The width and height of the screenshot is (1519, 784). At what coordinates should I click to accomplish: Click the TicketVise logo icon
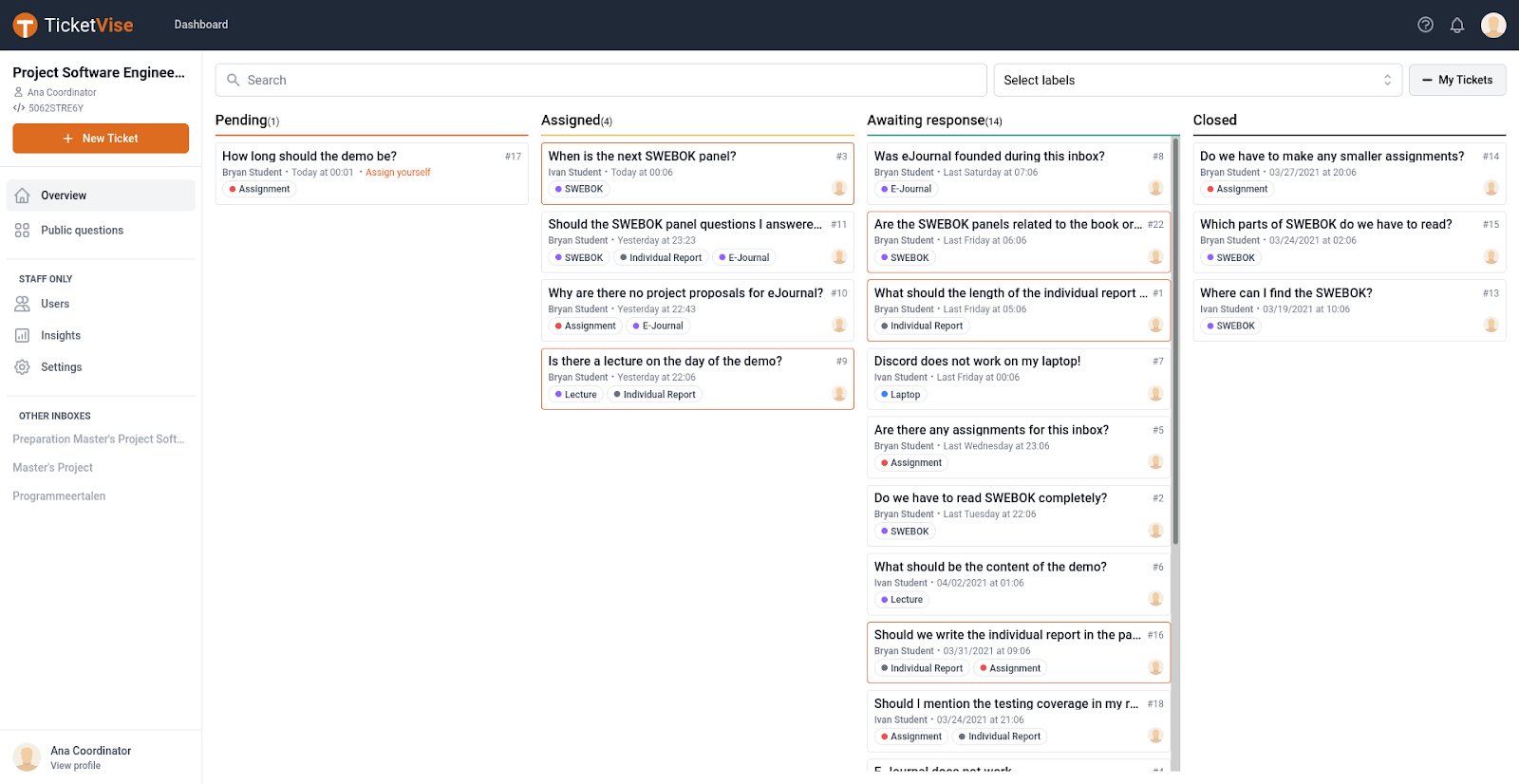tap(25, 26)
